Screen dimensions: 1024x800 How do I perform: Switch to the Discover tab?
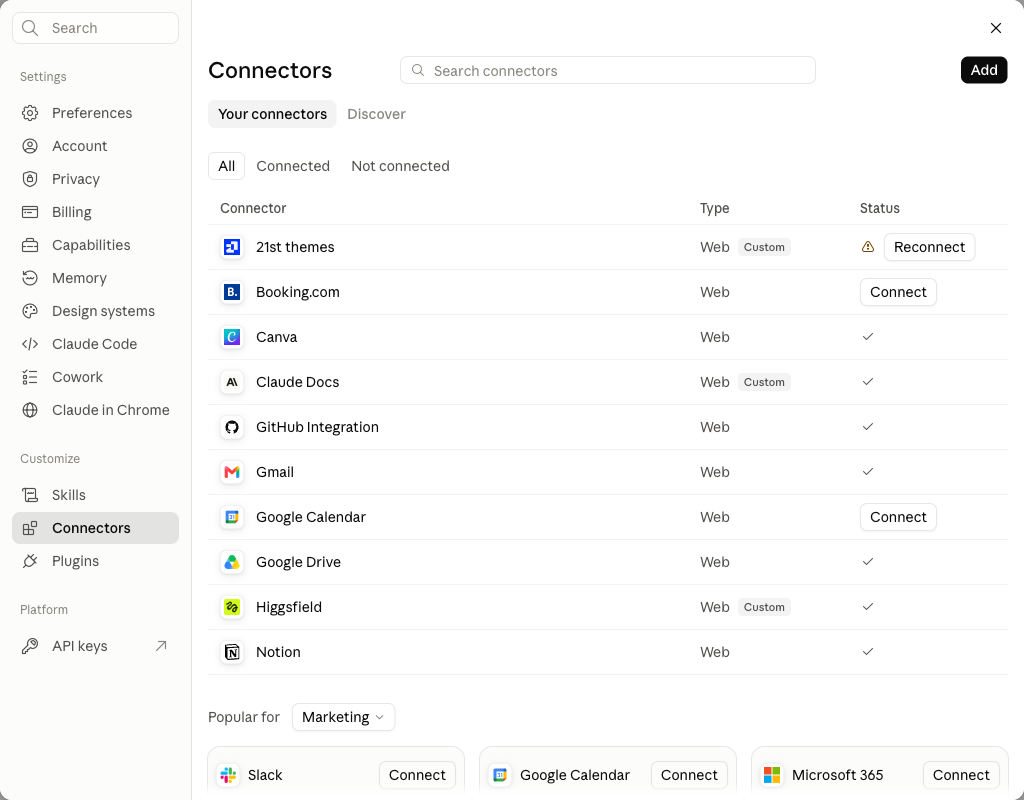[x=376, y=114]
